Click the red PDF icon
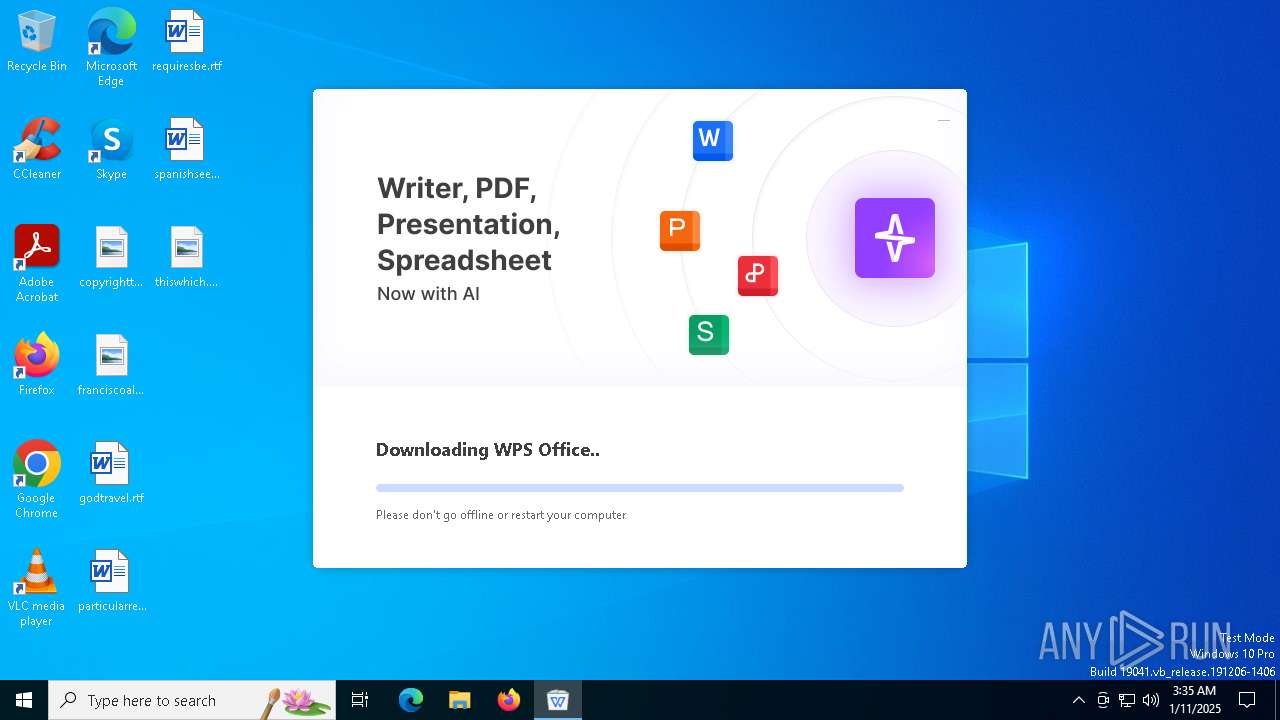1280x720 pixels. [758, 276]
